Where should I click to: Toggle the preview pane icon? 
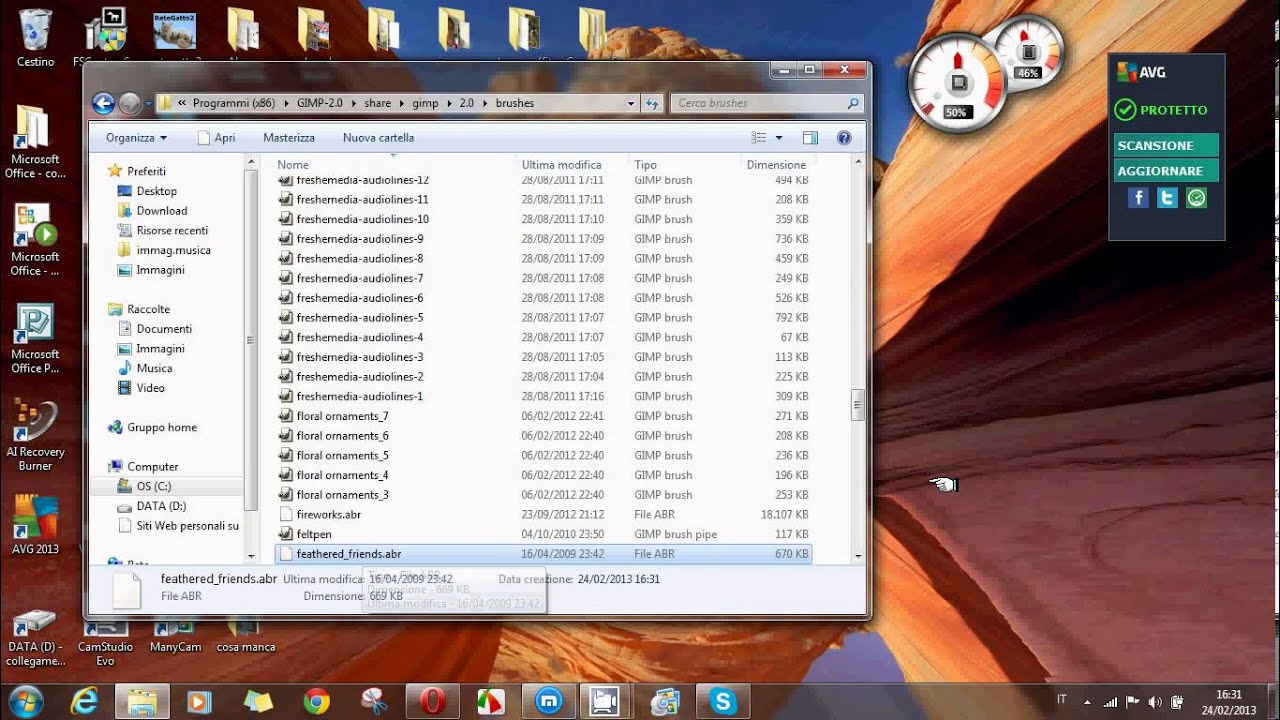click(810, 138)
